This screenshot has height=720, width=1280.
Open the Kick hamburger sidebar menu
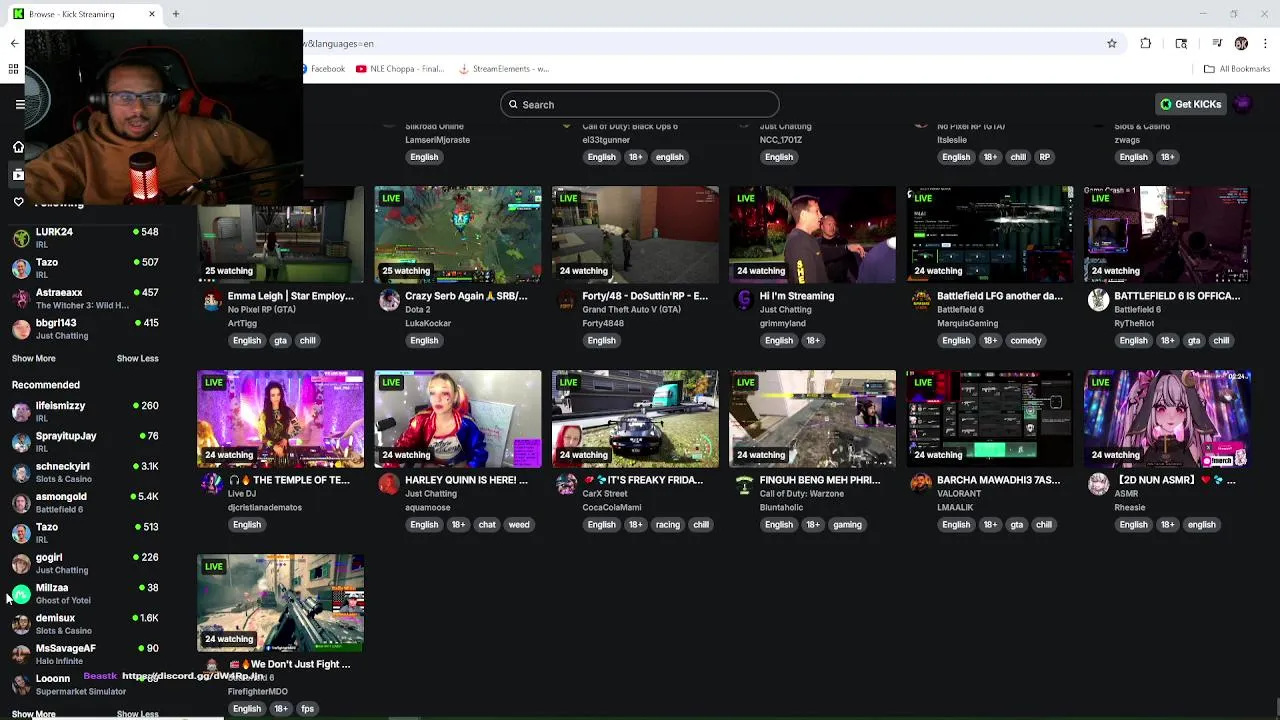19,104
